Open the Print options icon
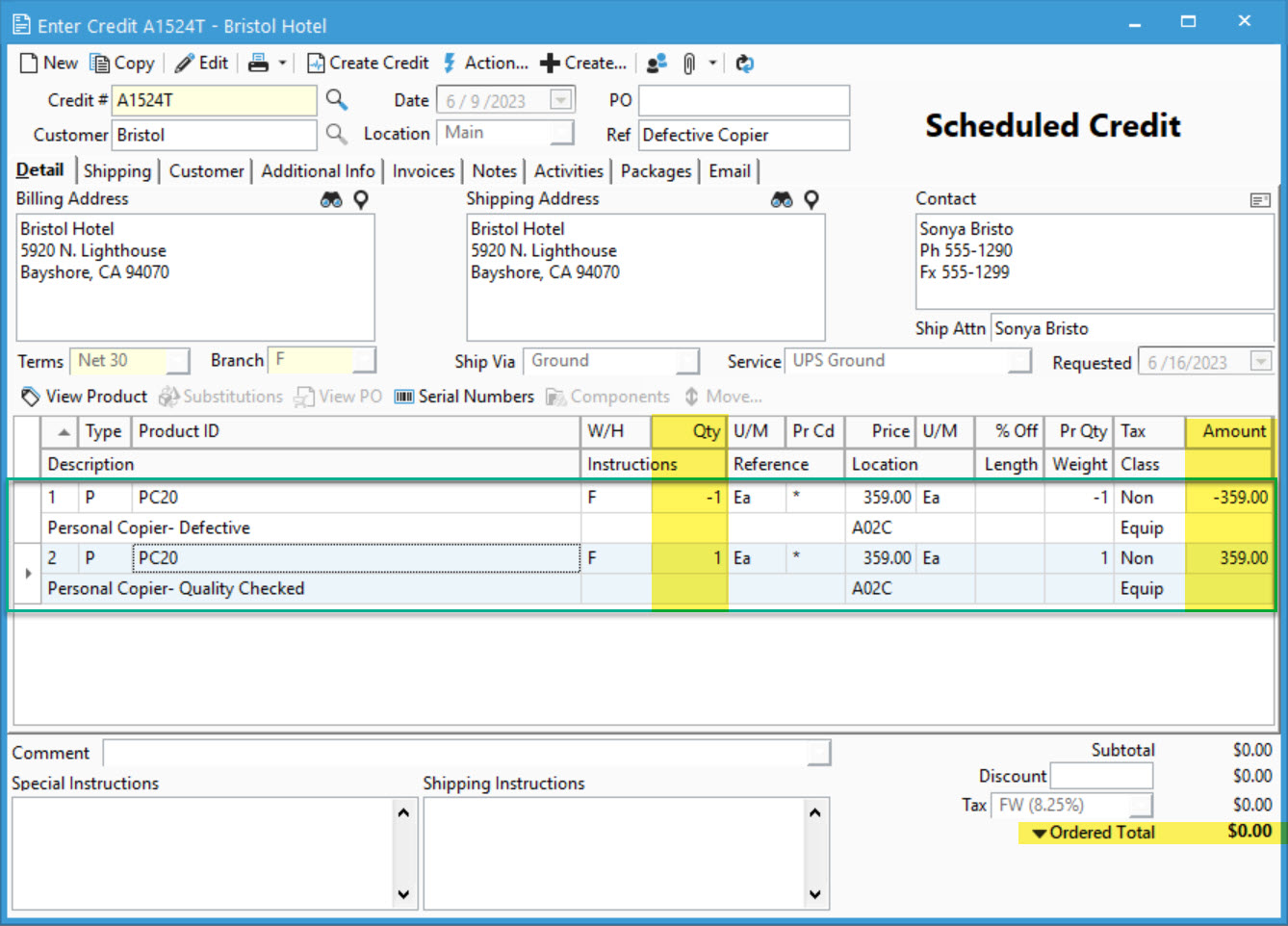 coord(257,62)
